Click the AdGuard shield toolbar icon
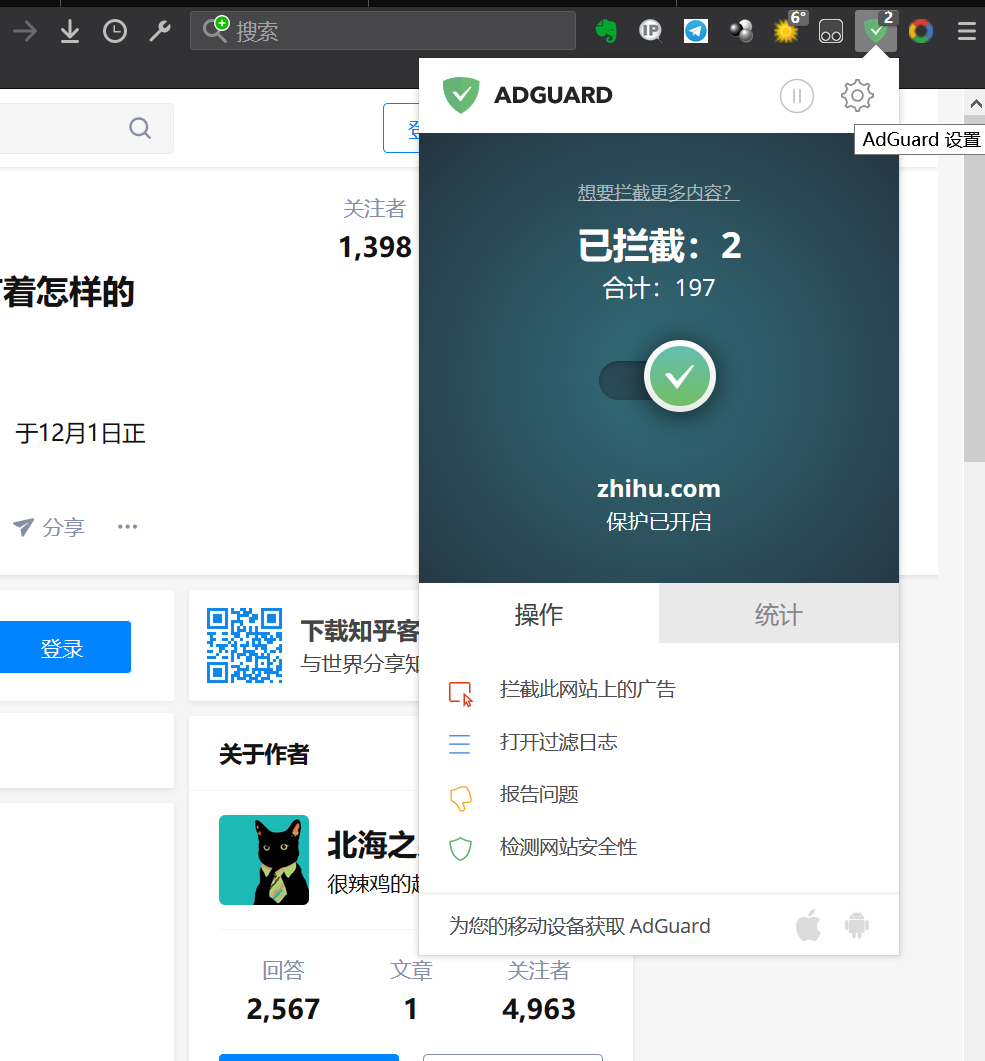 (x=876, y=30)
